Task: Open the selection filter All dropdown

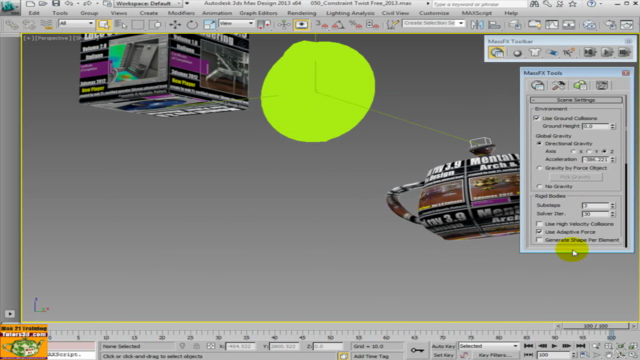Action: coord(76,24)
